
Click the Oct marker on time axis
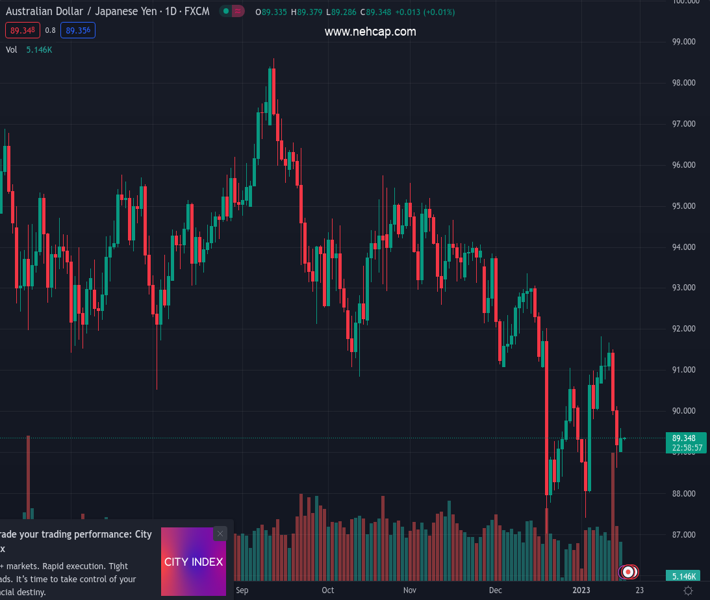click(327, 591)
